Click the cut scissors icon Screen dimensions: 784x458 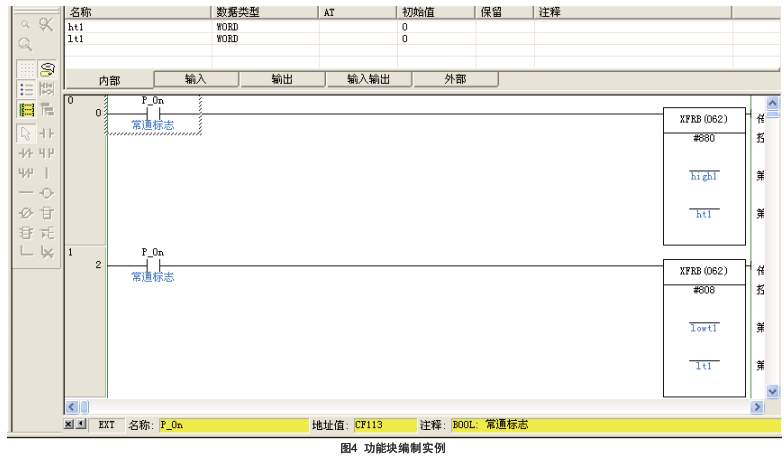46,23
